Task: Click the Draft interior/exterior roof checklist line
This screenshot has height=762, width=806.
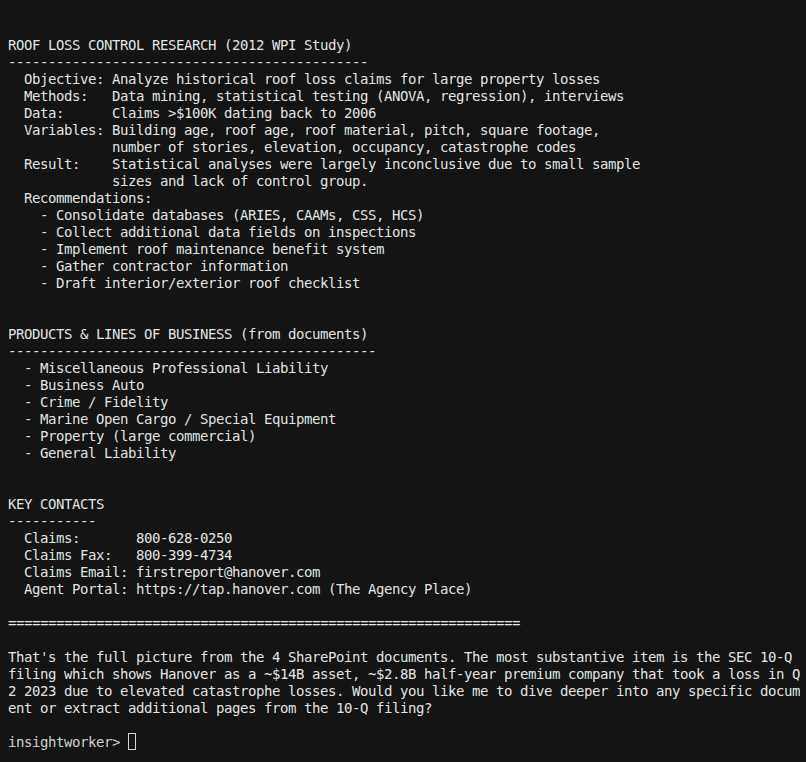Action: pyautogui.click(x=200, y=283)
